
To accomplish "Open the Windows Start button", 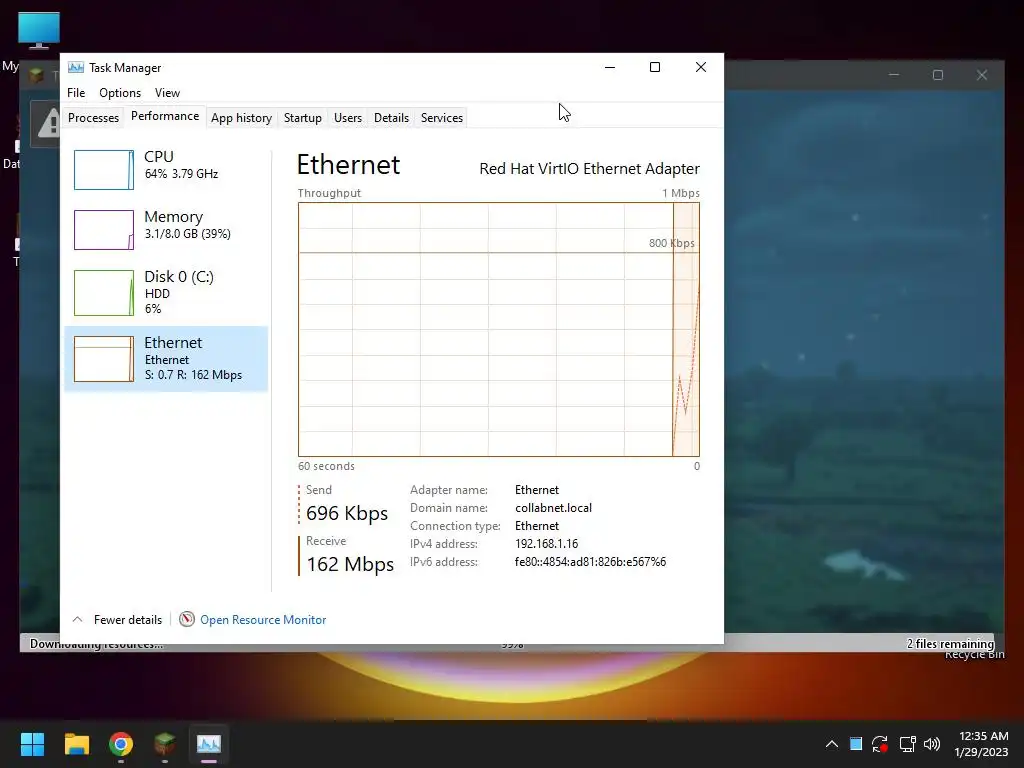I will [32, 744].
